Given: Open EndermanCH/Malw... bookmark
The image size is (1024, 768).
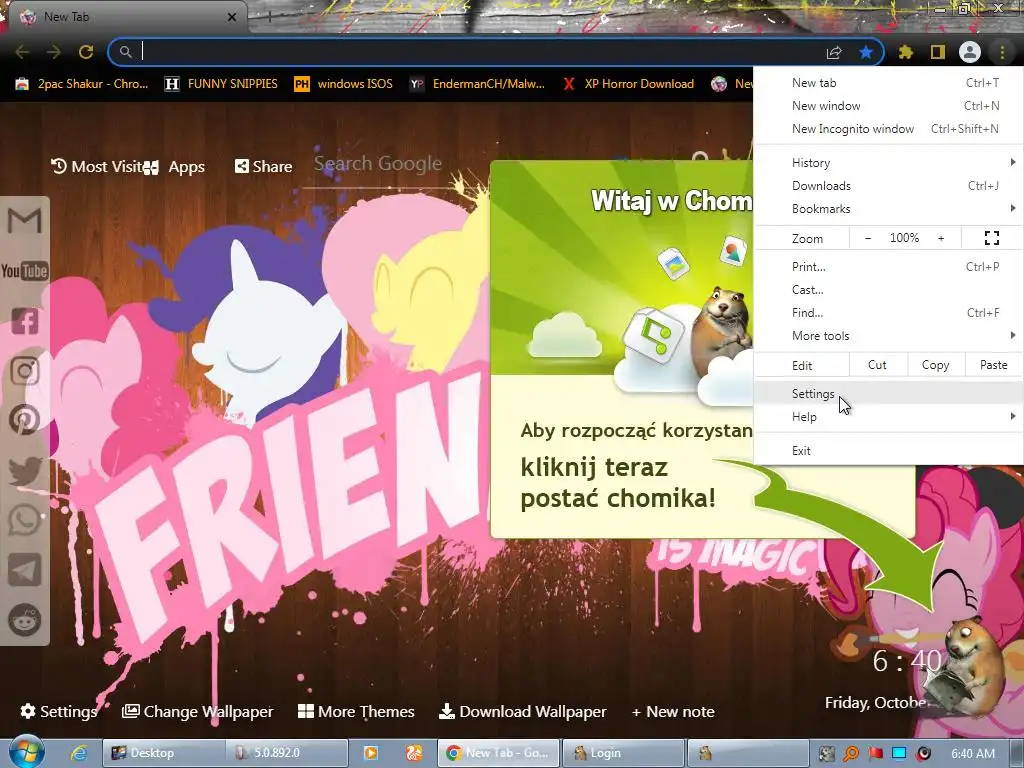Looking at the screenshot, I should pyautogui.click(x=477, y=84).
